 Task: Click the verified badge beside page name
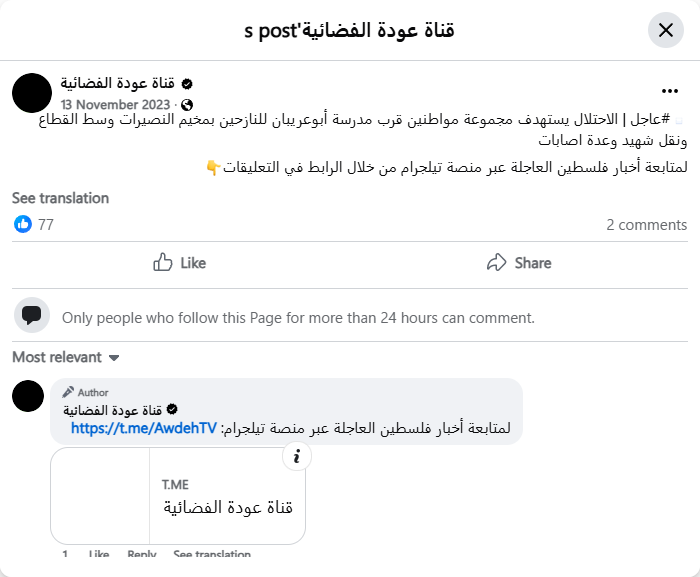[x=186, y=83]
